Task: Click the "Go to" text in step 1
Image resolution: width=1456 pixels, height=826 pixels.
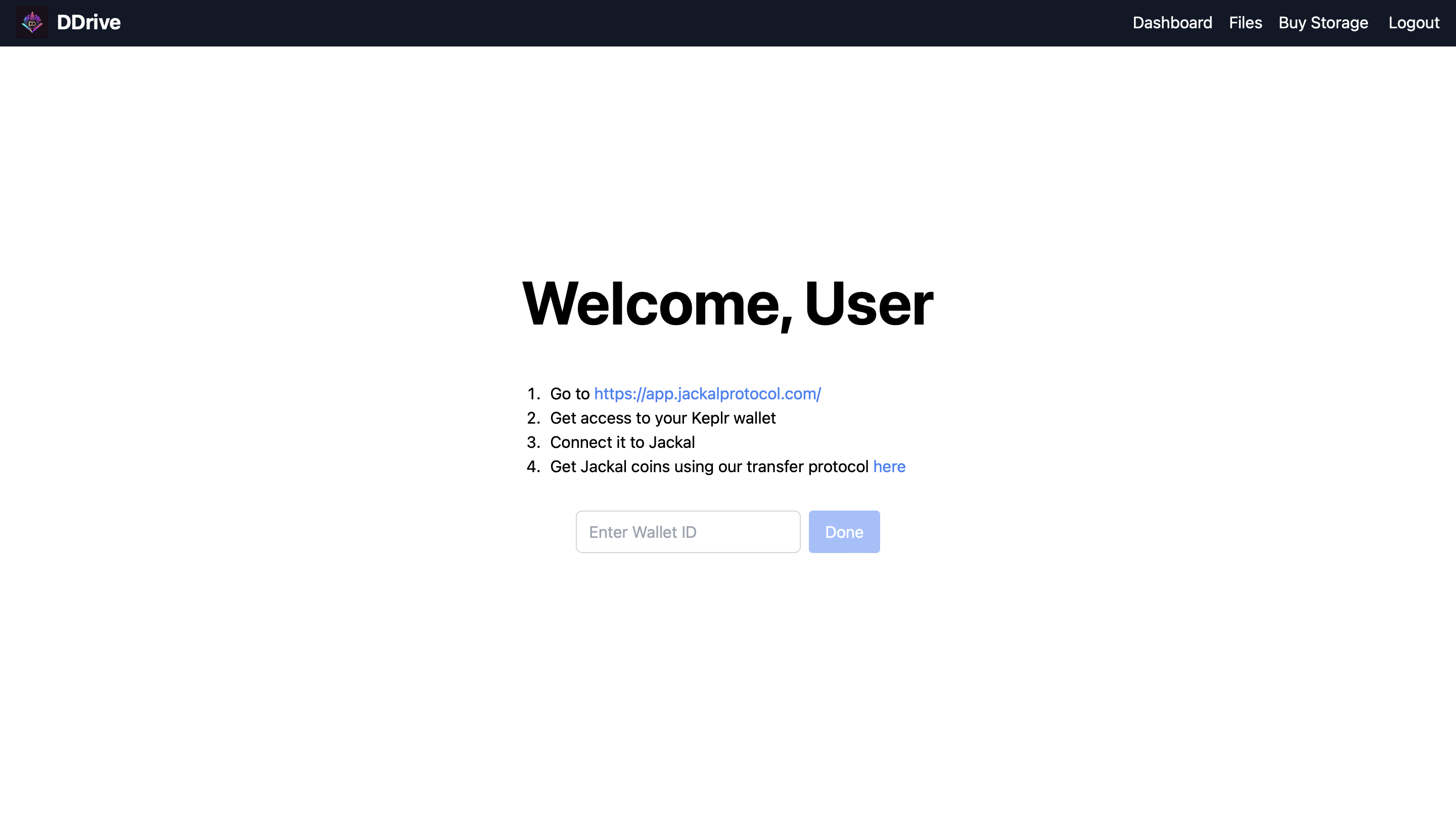Action: click(x=569, y=394)
